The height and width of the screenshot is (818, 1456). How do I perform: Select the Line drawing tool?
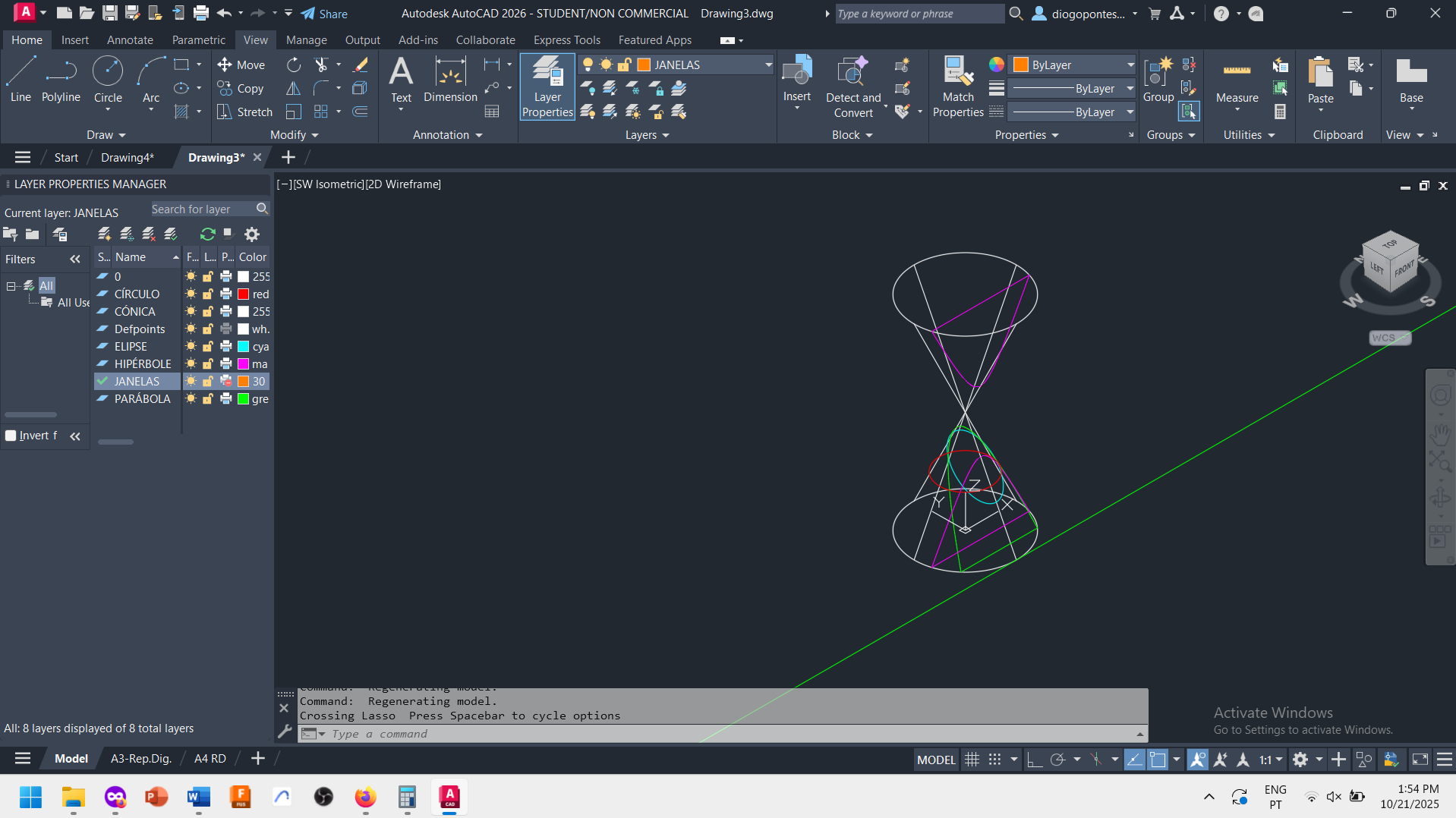click(20, 79)
